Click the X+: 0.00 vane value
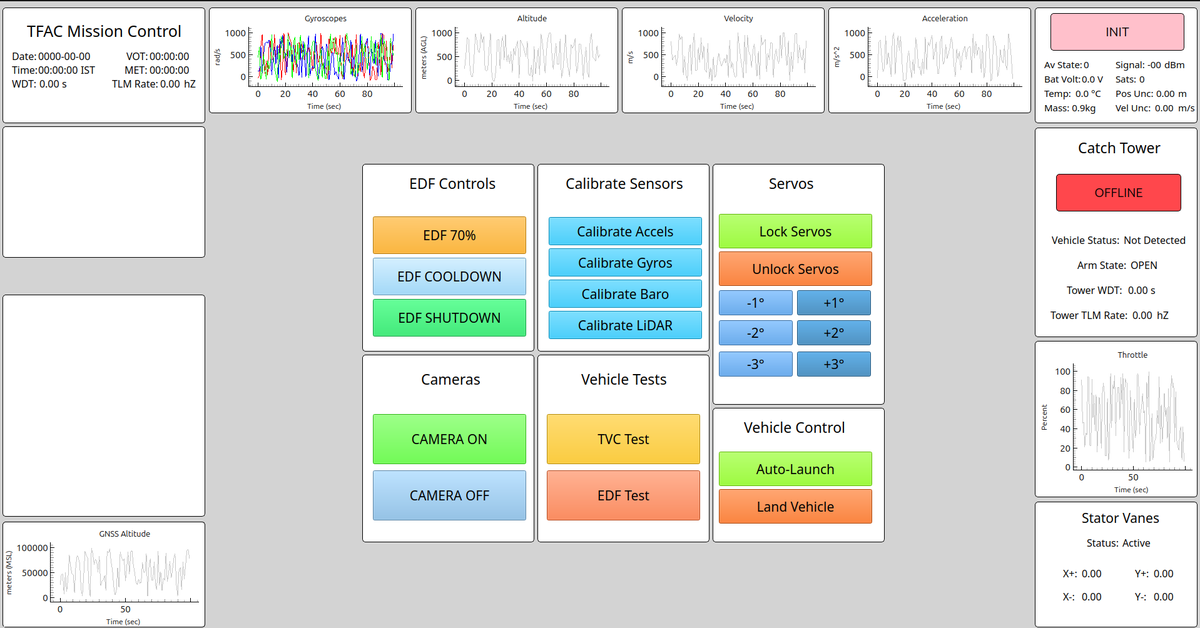The width and height of the screenshot is (1200, 628). point(1082,574)
